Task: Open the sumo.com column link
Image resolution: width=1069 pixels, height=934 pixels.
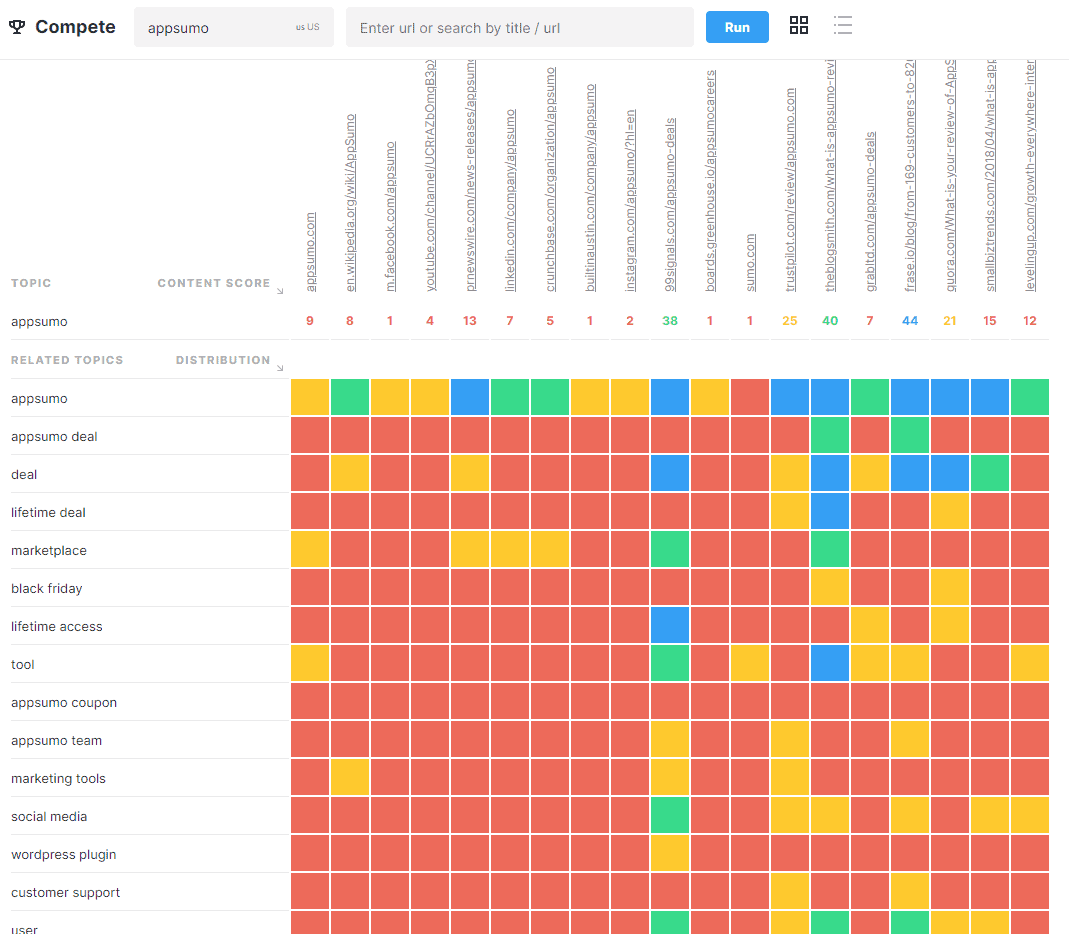Action: (x=751, y=262)
